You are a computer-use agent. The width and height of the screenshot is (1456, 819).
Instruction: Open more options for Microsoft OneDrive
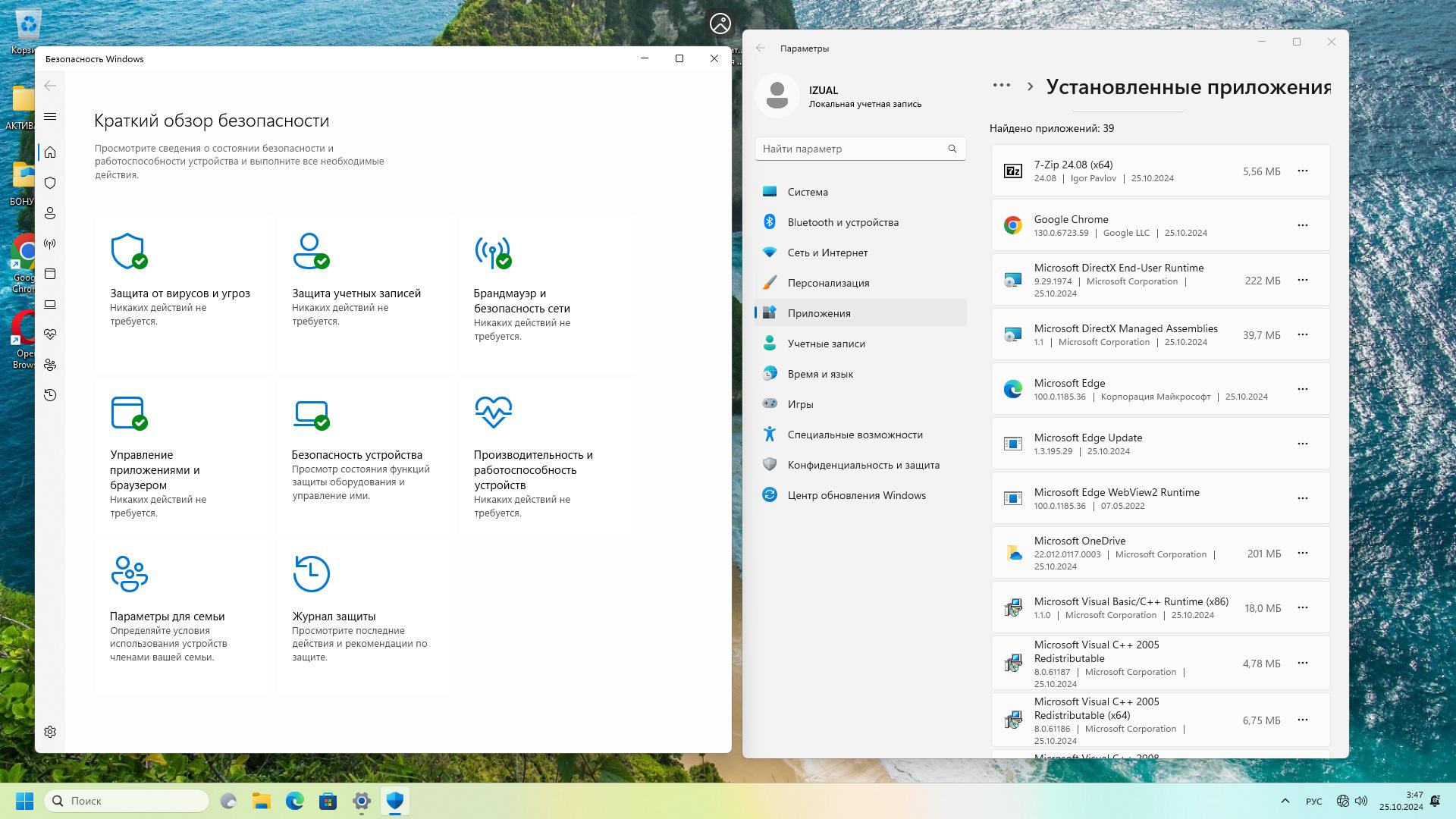coord(1302,553)
